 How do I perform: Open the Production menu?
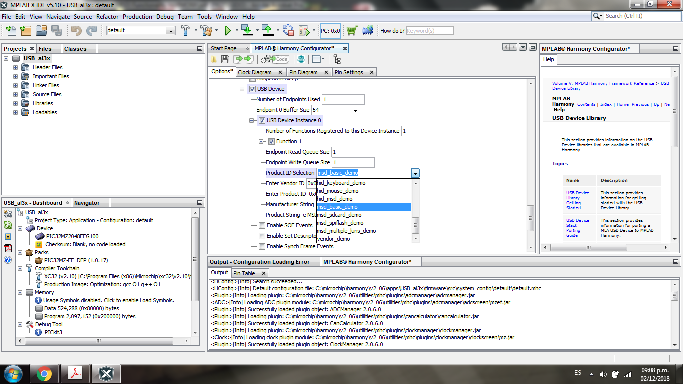click(137, 17)
